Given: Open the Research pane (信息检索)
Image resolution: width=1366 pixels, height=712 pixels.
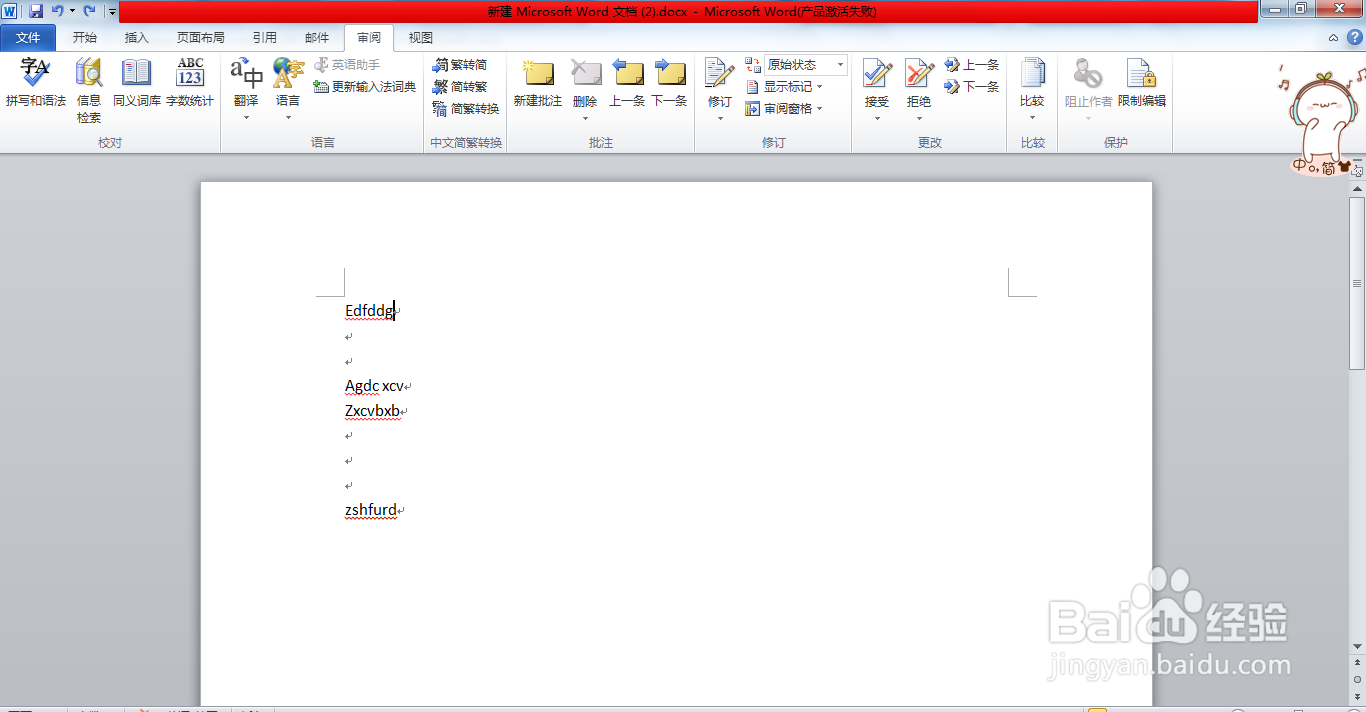Looking at the screenshot, I should [x=89, y=90].
